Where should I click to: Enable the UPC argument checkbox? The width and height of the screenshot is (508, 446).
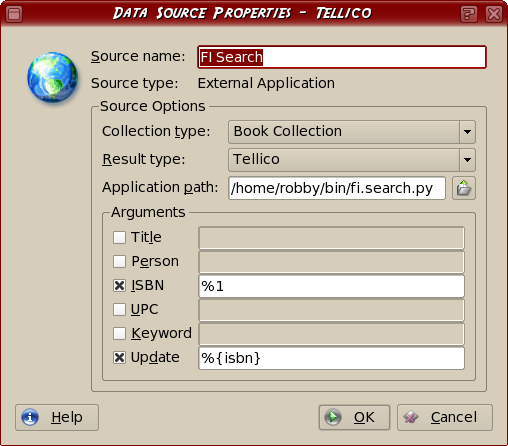point(119,310)
